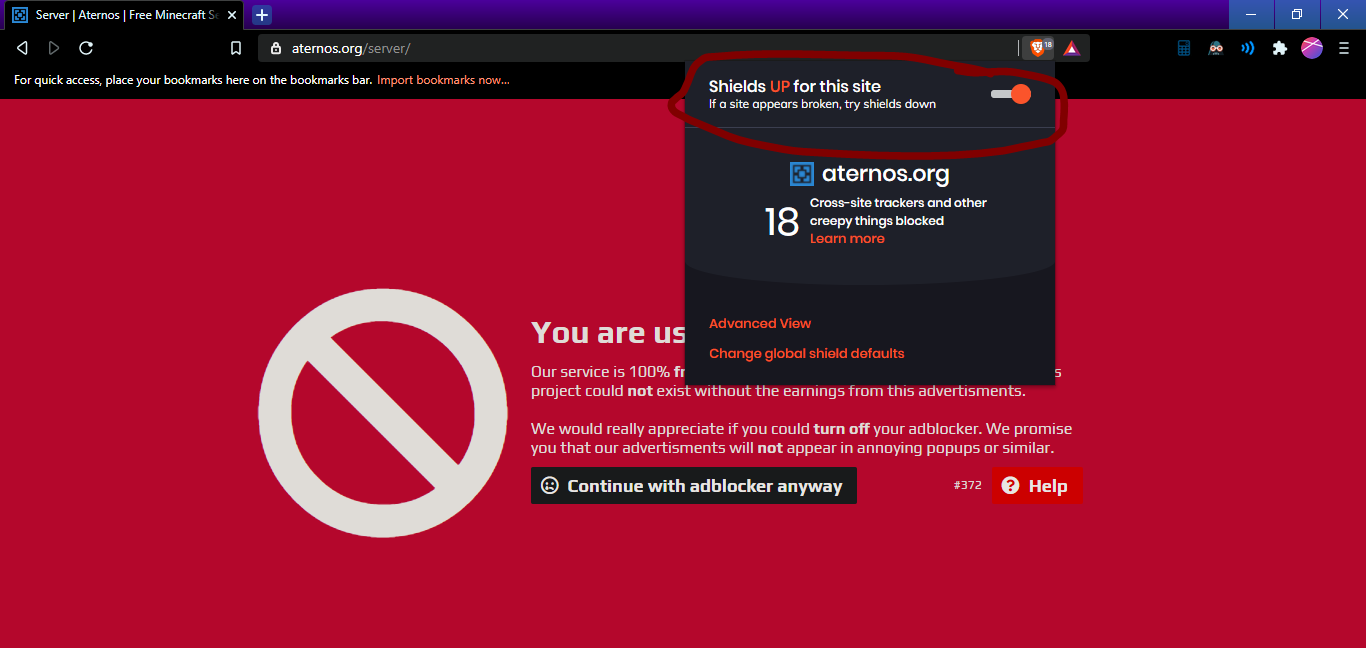Click Change global shield defaults
This screenshot has height=648, width=1366.
tap(806, 354)
